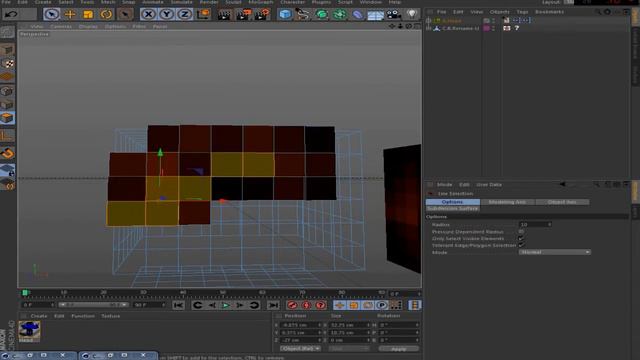640x360 pixels.
Task: Click the timeline frame marker at zero
Action: click(25, 293)
